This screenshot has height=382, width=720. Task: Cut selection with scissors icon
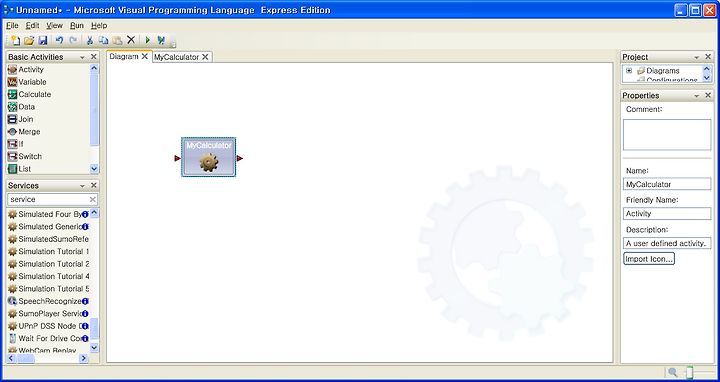click(x=90, y=40)
